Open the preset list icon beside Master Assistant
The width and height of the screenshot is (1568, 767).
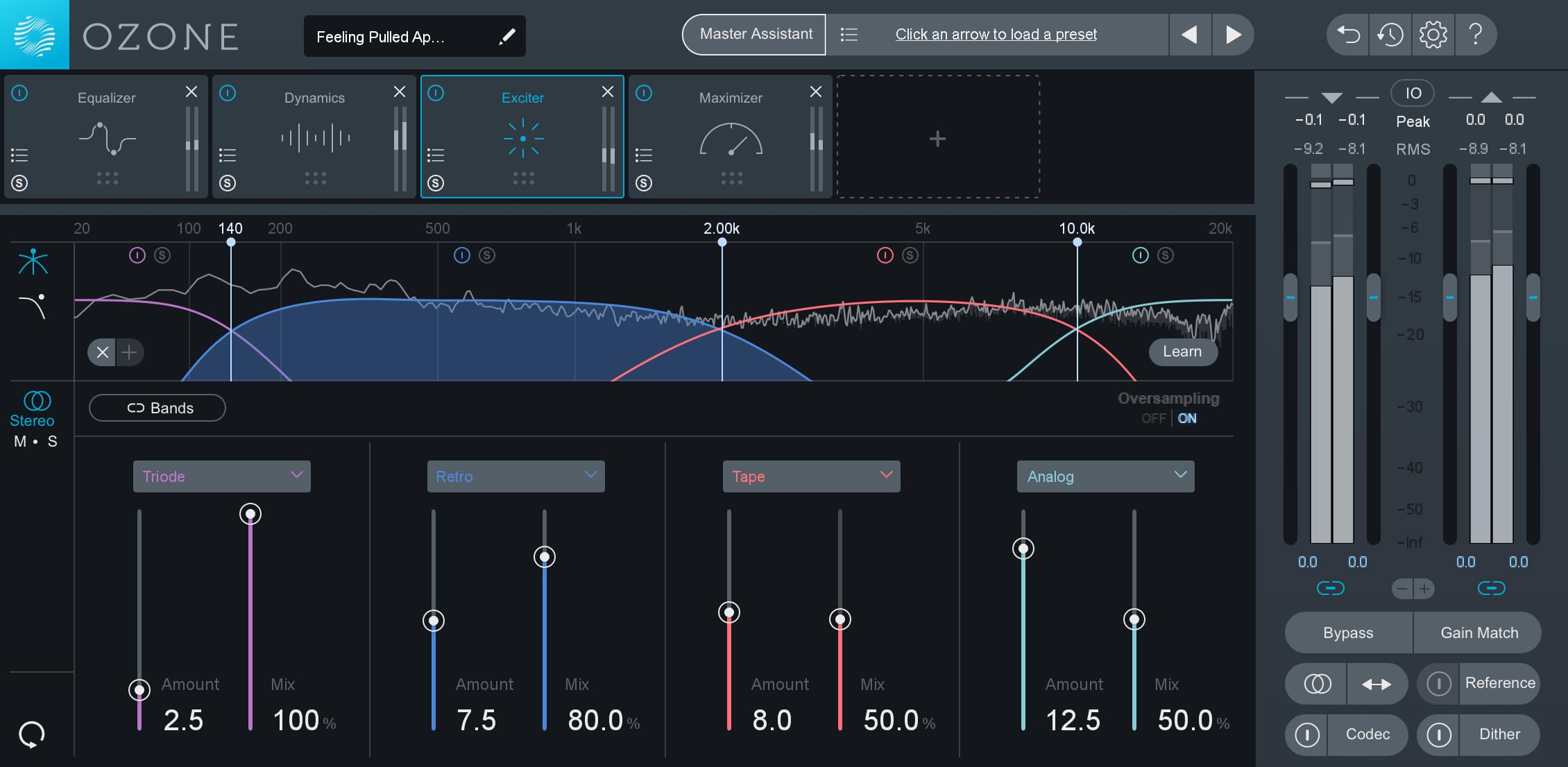point(849,35)
